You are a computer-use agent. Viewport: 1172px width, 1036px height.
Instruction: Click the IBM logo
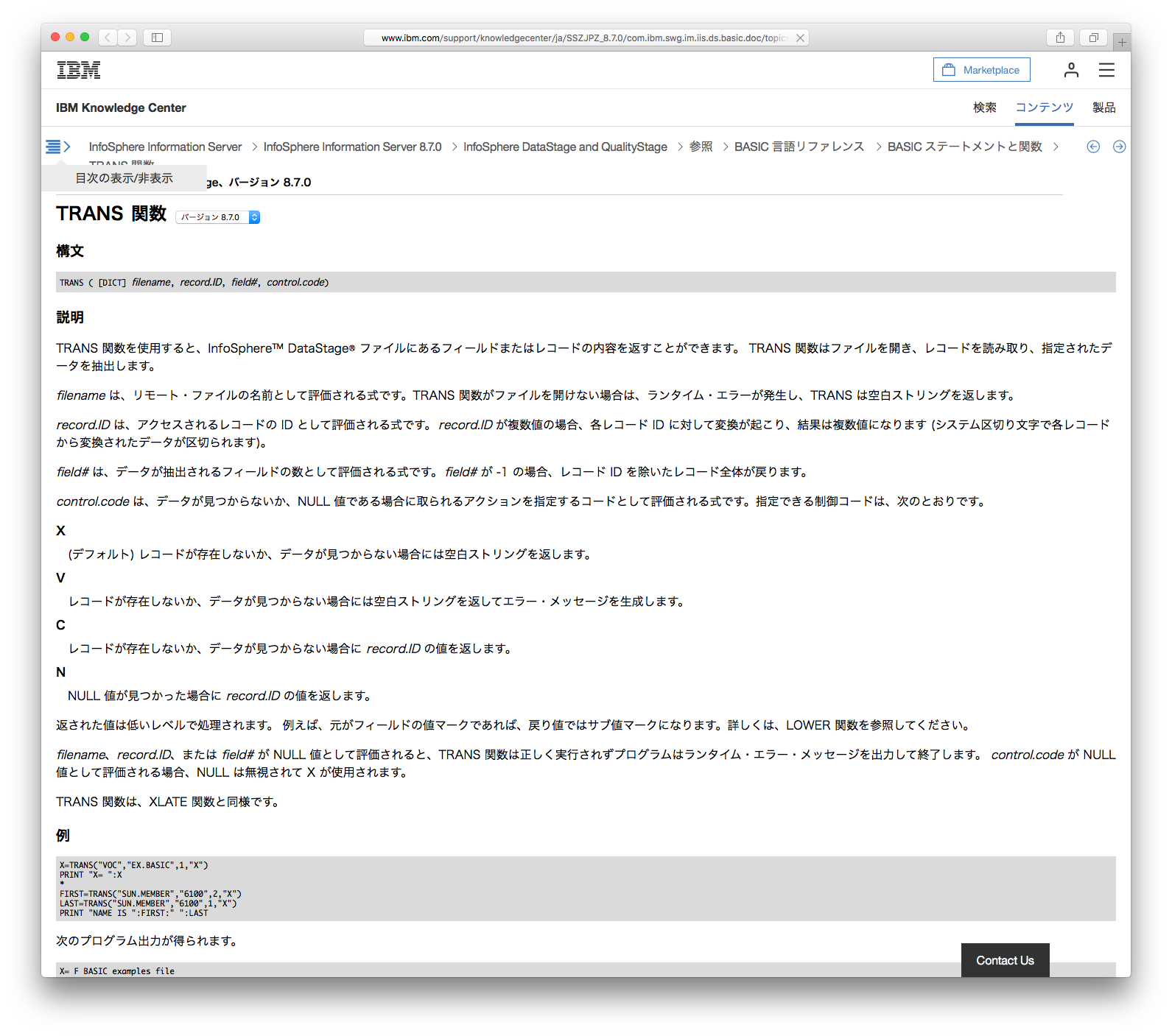(79, 70)
